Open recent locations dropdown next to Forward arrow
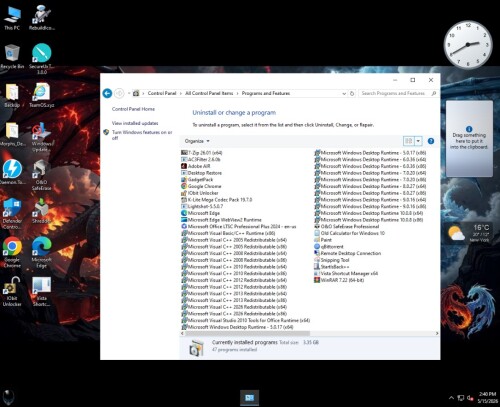Viewport: 500px width, 407px height. [129, 93]
